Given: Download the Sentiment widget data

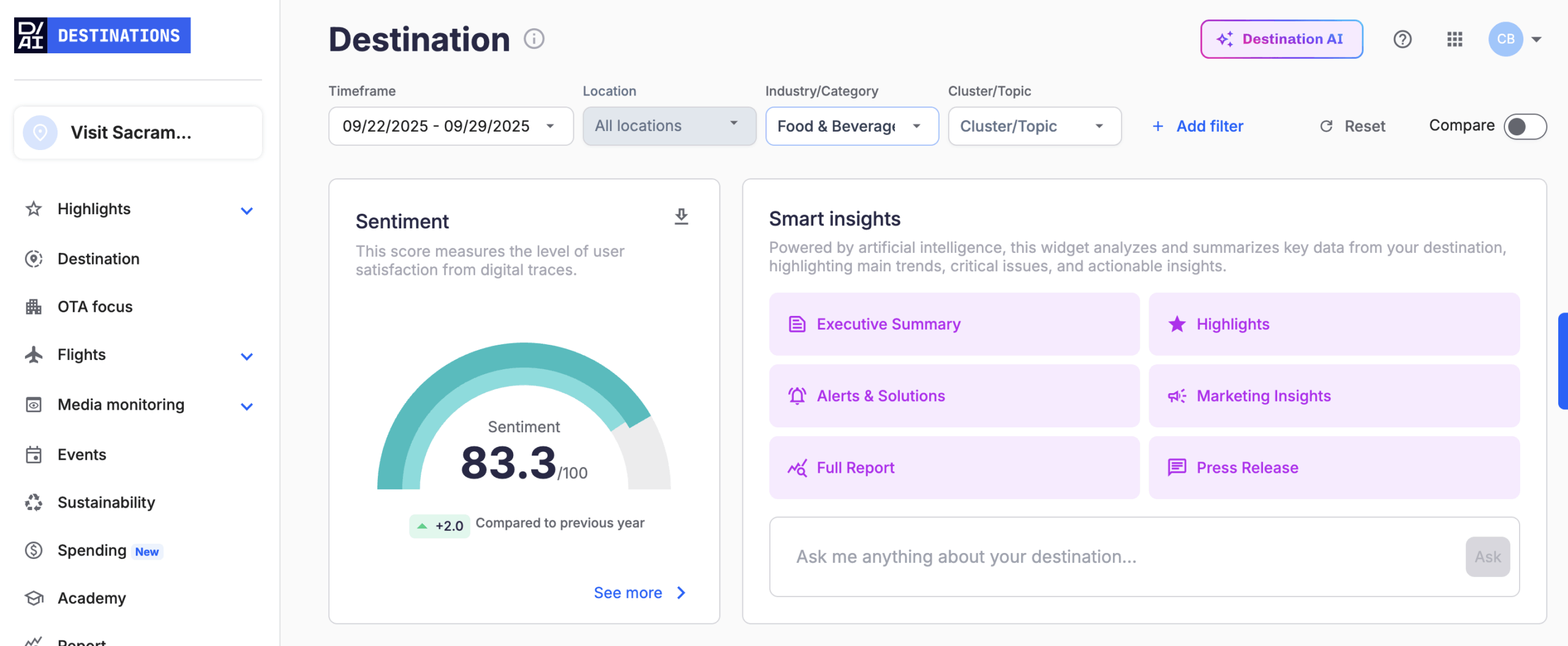Looking at the screenshot, I should click(x=681, y=217).
